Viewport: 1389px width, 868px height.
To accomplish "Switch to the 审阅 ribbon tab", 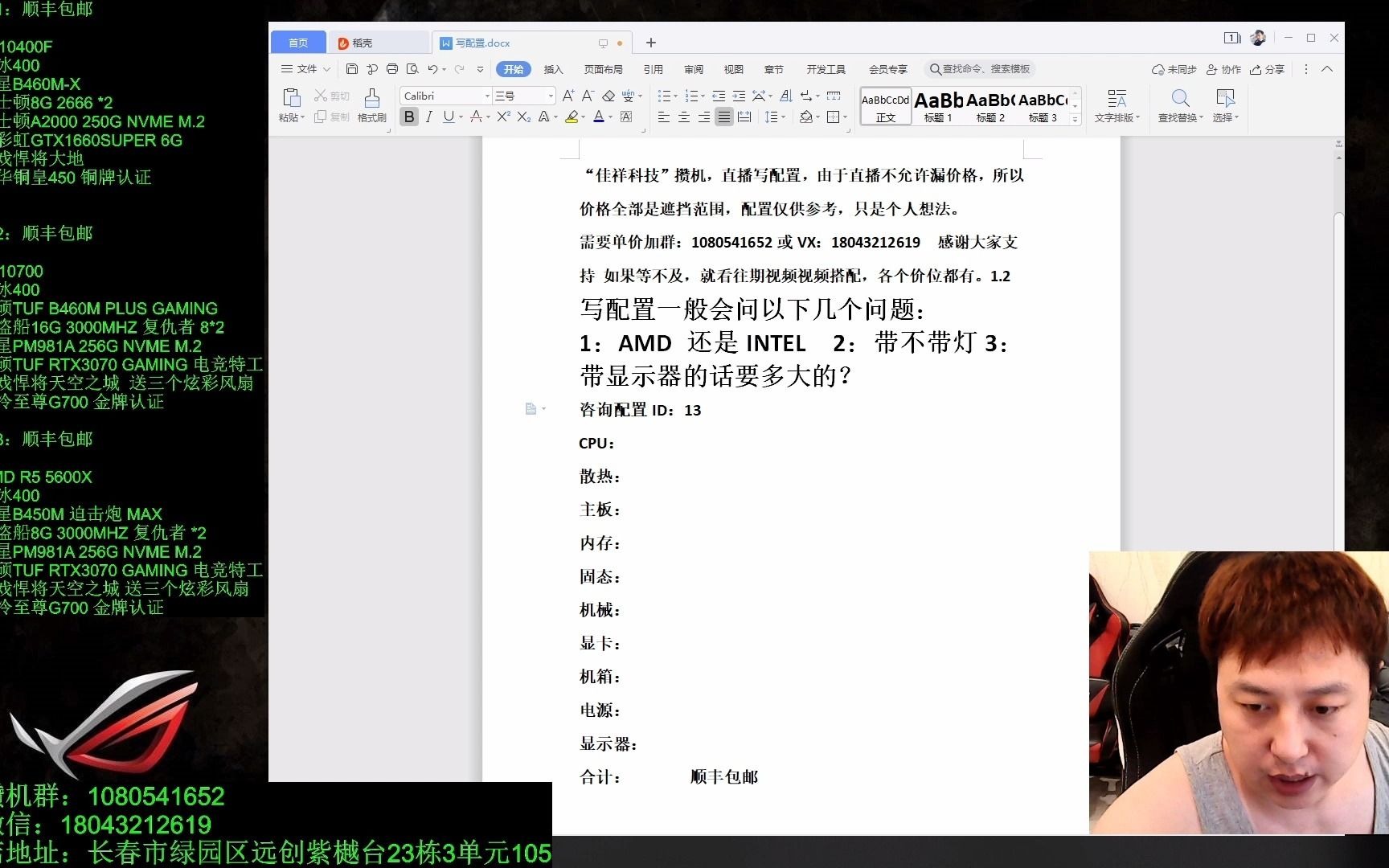I will (693, 69).
